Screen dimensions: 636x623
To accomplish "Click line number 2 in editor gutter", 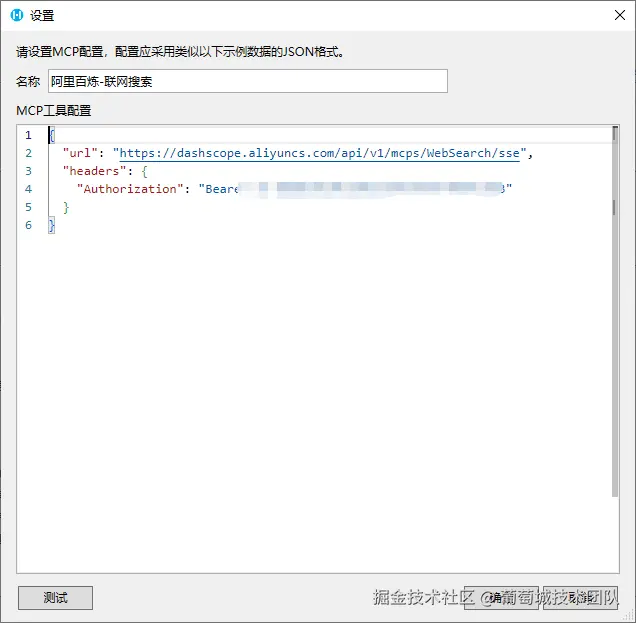I will point(28,153).
